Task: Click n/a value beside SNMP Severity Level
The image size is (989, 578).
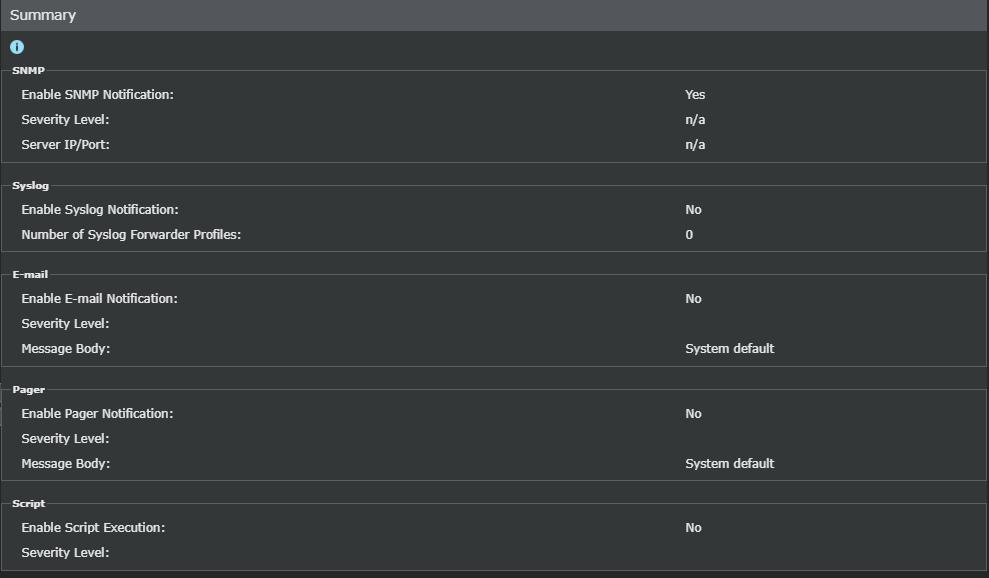Action: tap(695, 120)
